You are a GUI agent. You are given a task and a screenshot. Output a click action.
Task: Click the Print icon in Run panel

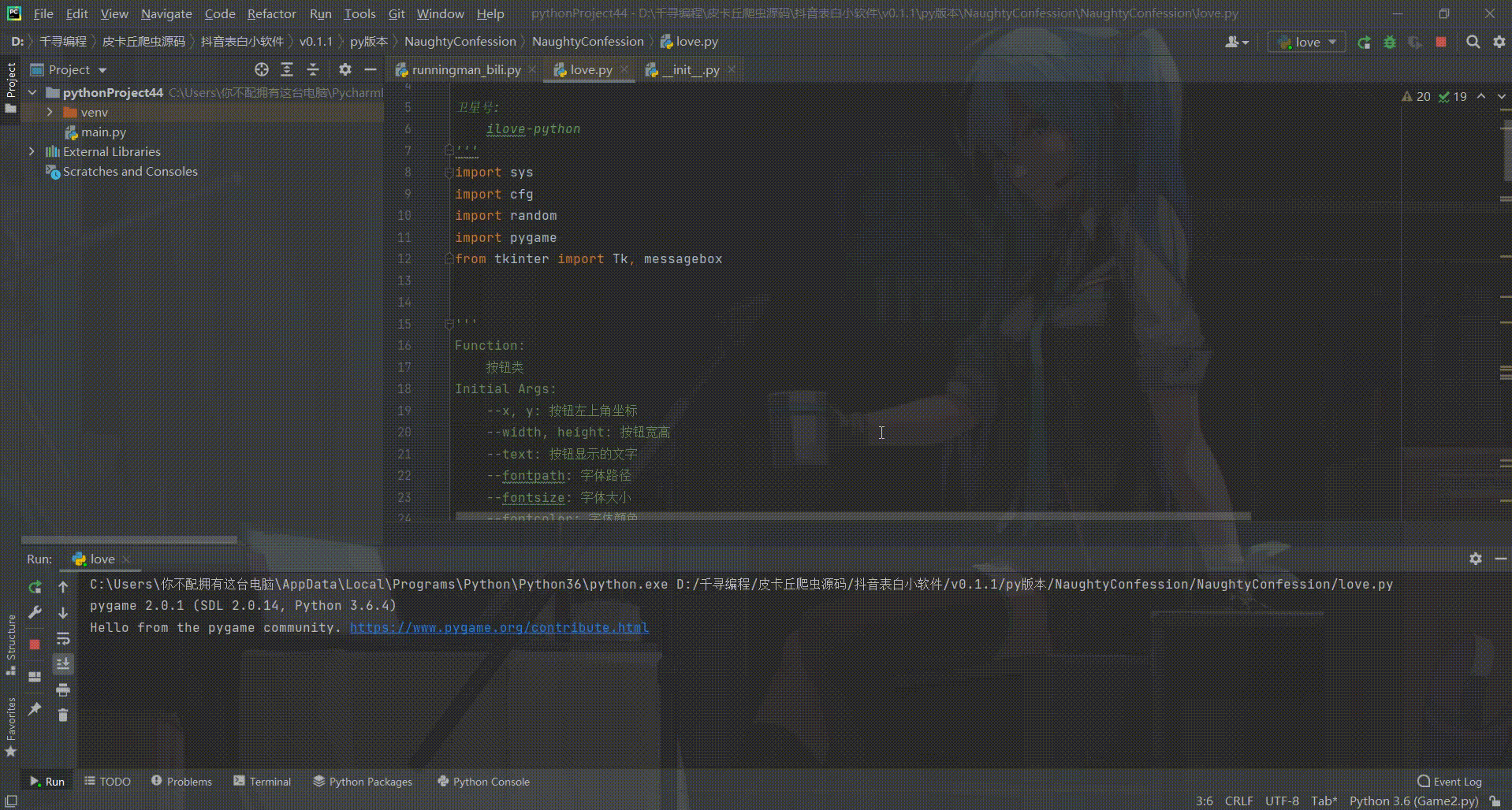tap(63, 690)
